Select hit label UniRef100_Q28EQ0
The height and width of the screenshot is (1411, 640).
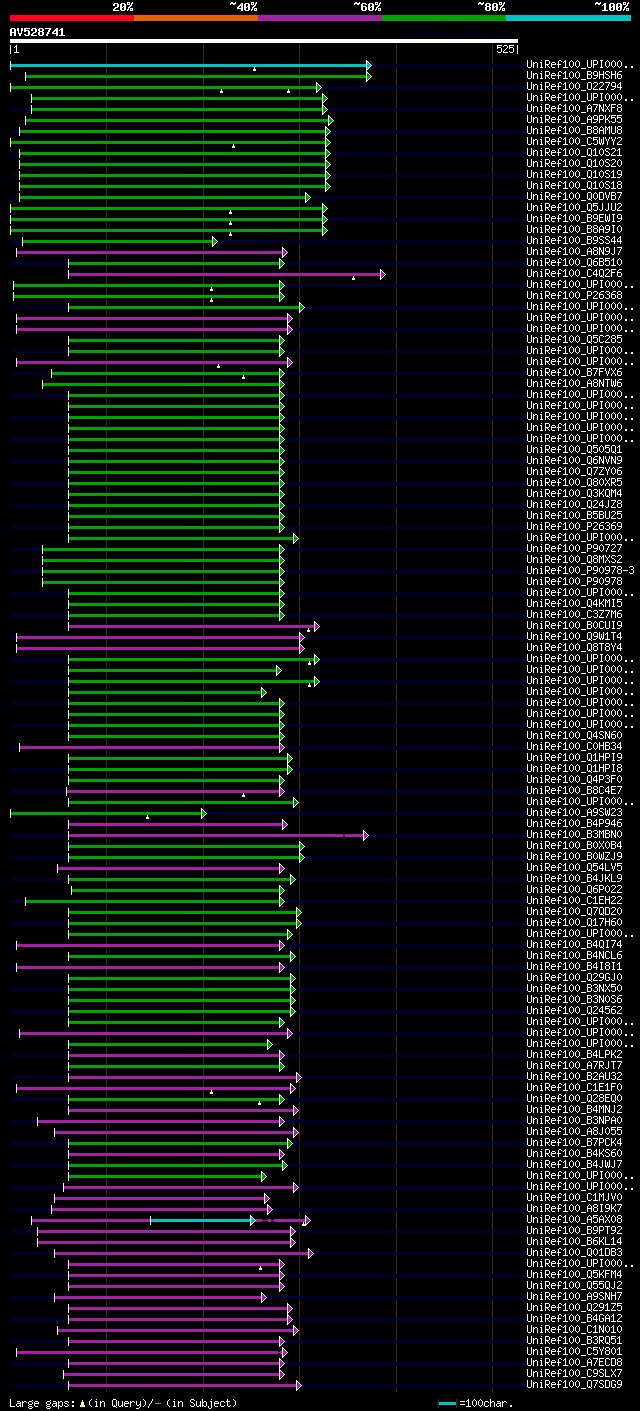(574, 1098)
